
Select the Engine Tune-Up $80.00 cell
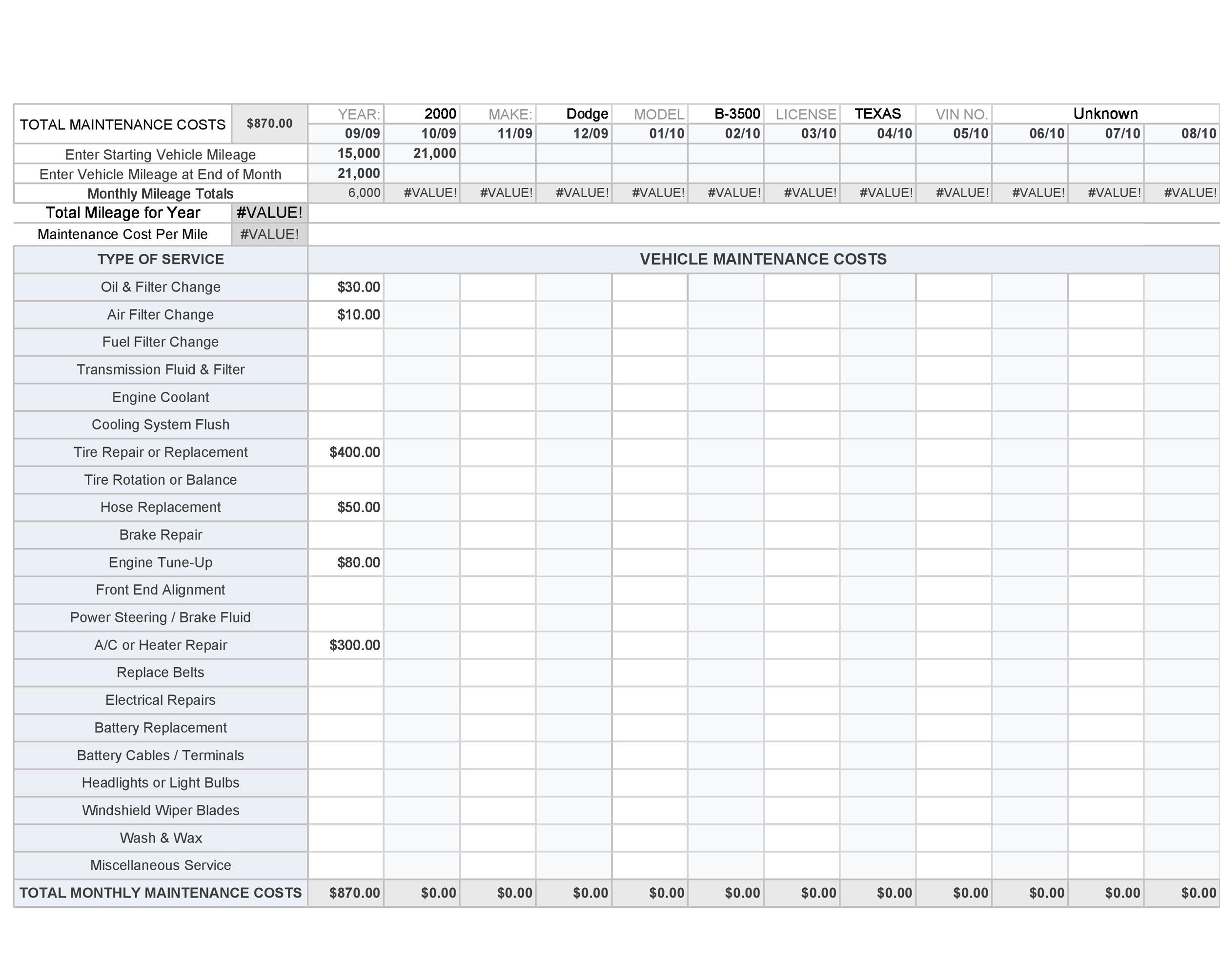click(346, 562)
